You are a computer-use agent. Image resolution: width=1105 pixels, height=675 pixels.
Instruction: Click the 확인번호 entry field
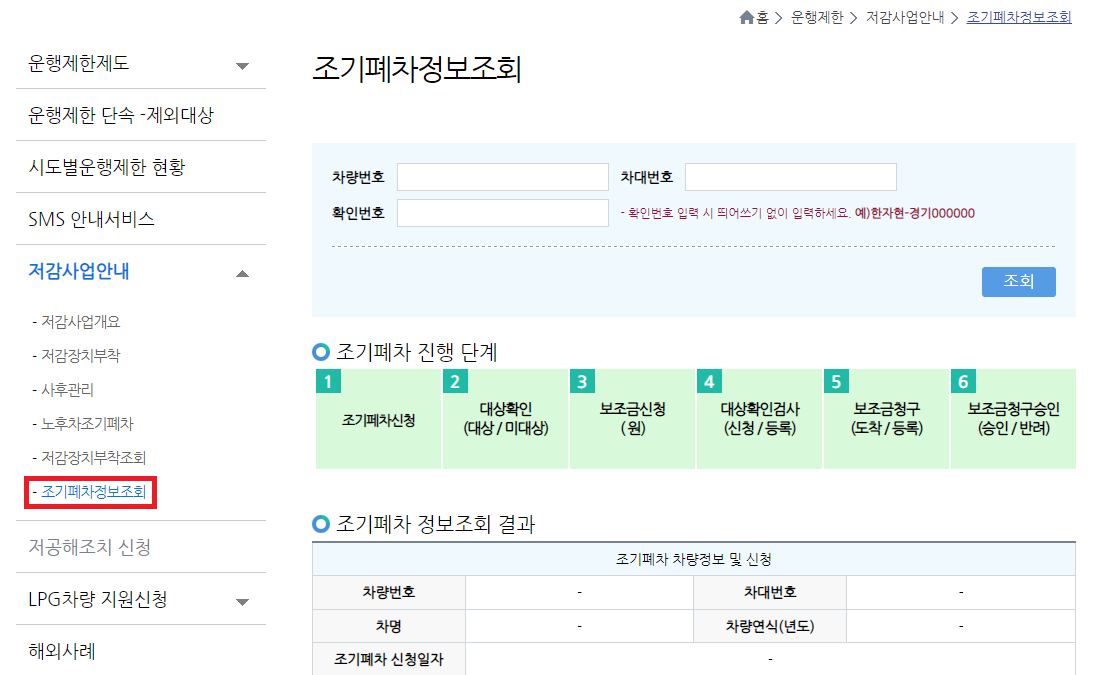point(501,212)
